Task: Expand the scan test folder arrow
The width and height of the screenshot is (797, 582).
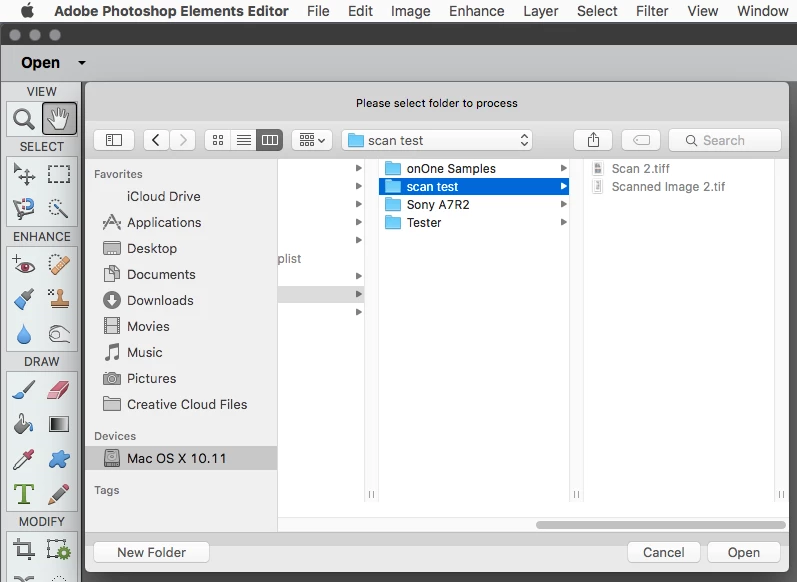Action: click(563, 187)
